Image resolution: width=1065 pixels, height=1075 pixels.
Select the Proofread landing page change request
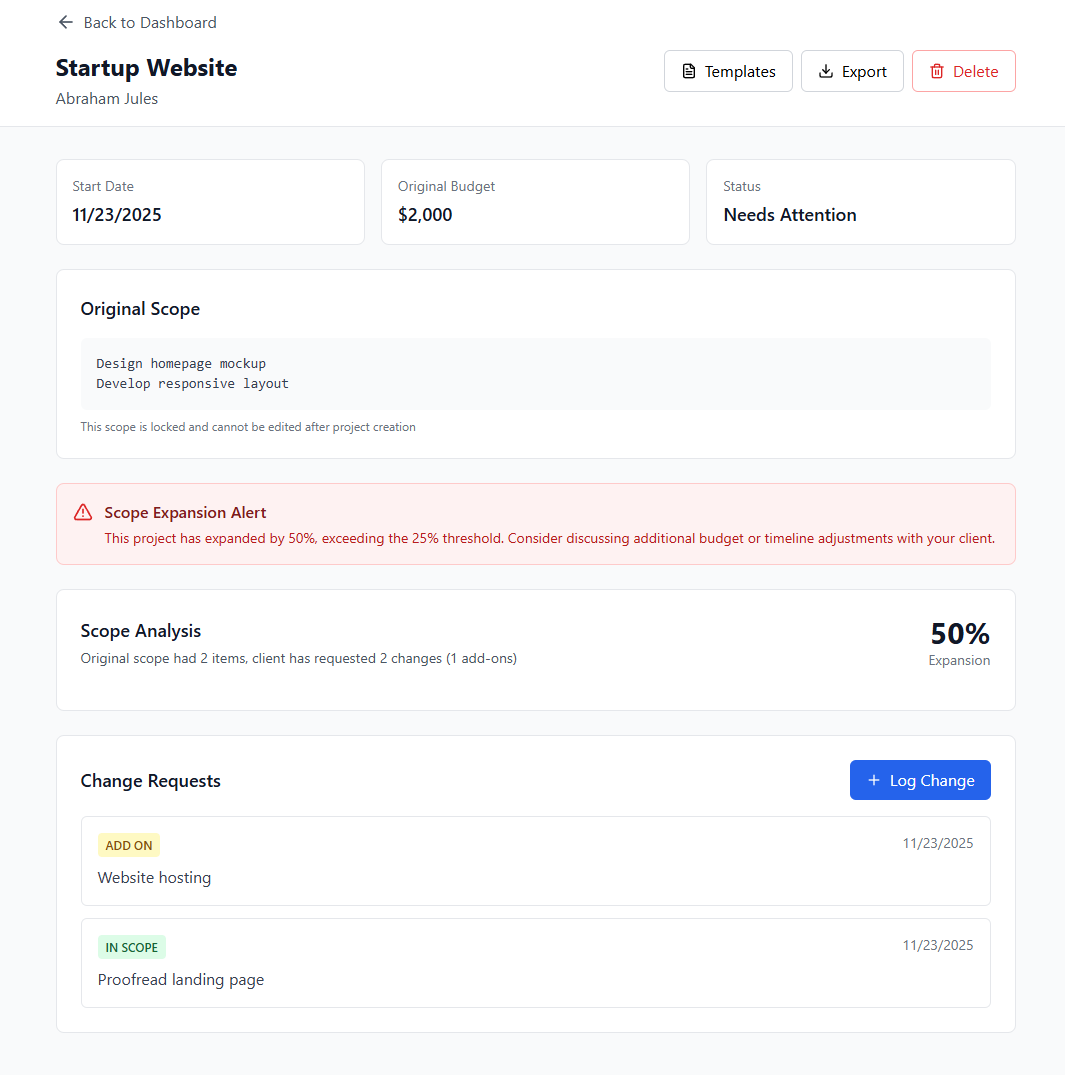point(535,963)
